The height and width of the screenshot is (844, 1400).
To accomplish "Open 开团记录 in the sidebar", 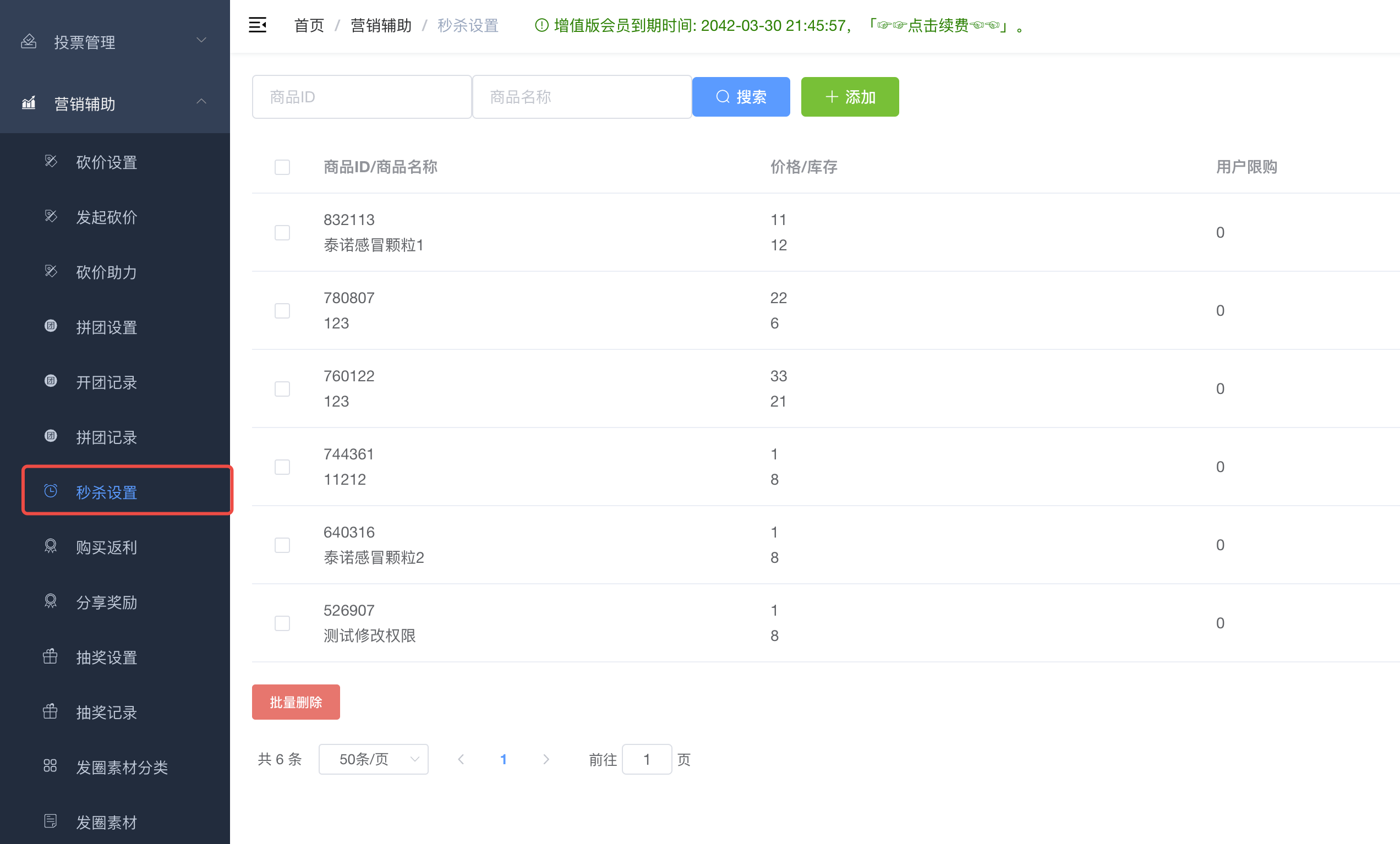I will coord(106,382).
